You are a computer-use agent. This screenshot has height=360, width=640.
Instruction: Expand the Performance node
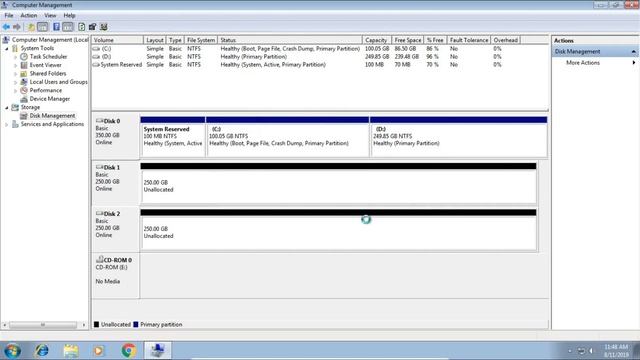point(16,90)
